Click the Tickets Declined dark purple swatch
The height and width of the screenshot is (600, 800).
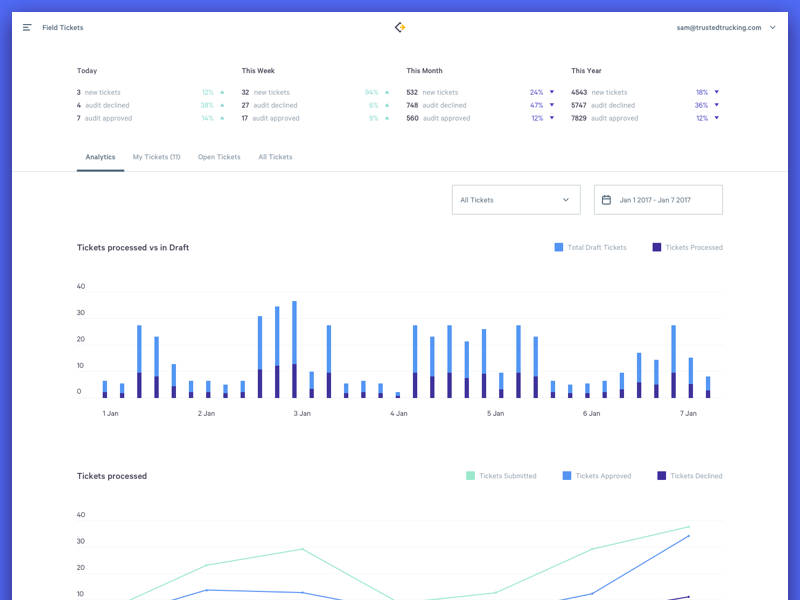pos(661,476)
